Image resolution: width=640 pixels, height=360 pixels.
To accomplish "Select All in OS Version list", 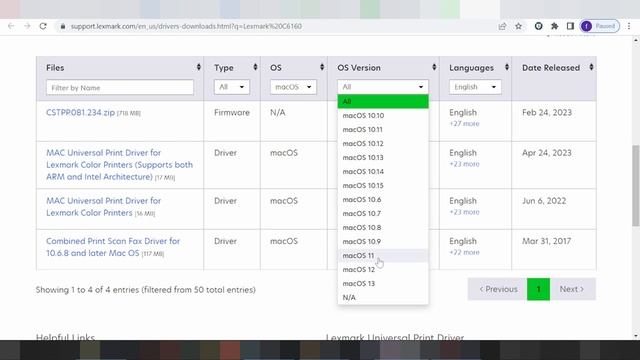I will pos(383,102).
